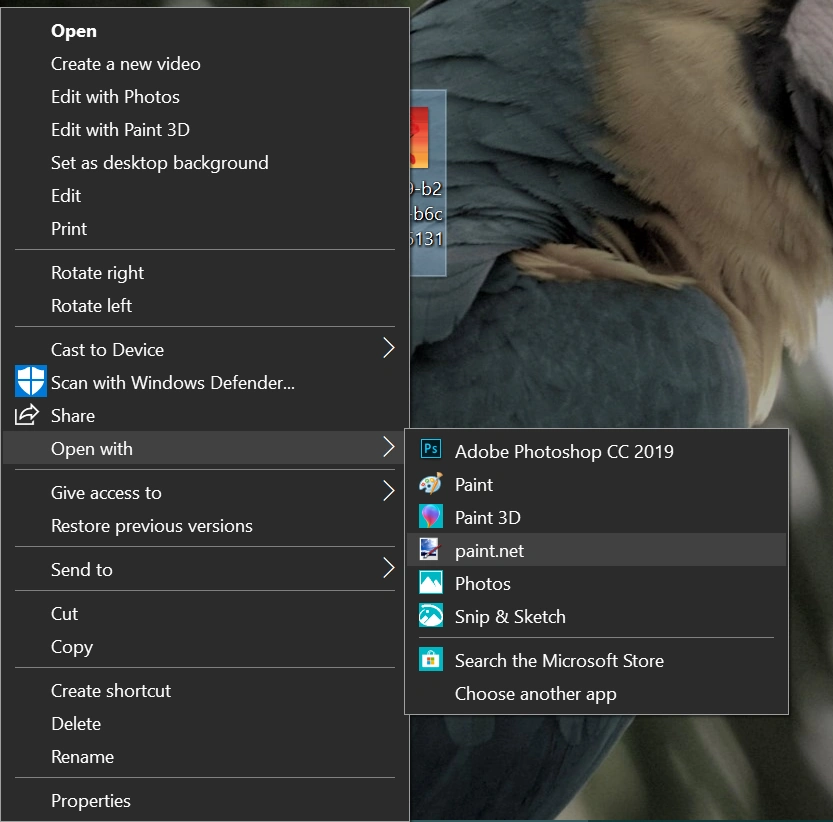
Task: Click the Paint 3D icon
Action: pyautogui.click(x=430, y=516)
